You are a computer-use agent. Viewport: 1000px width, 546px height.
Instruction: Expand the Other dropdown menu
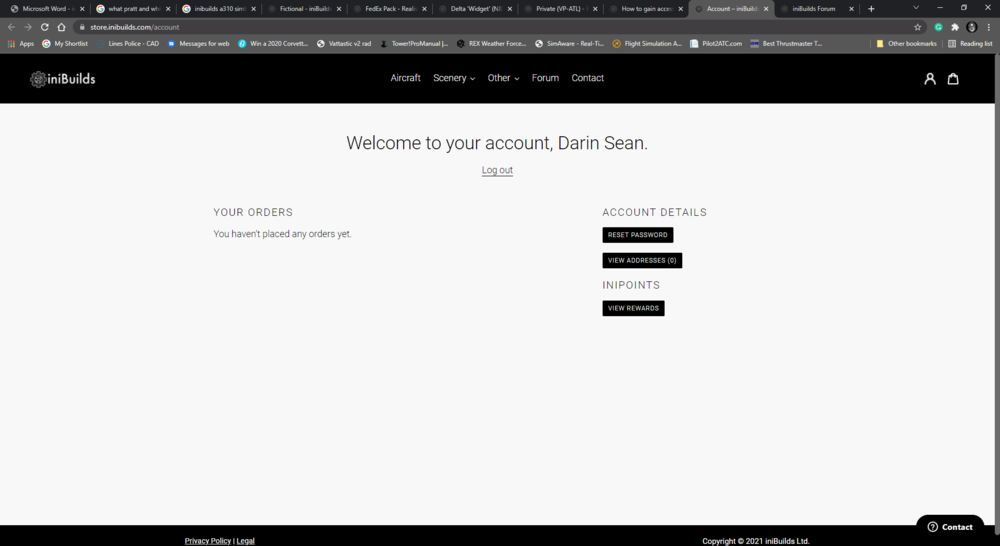[503, 78]
